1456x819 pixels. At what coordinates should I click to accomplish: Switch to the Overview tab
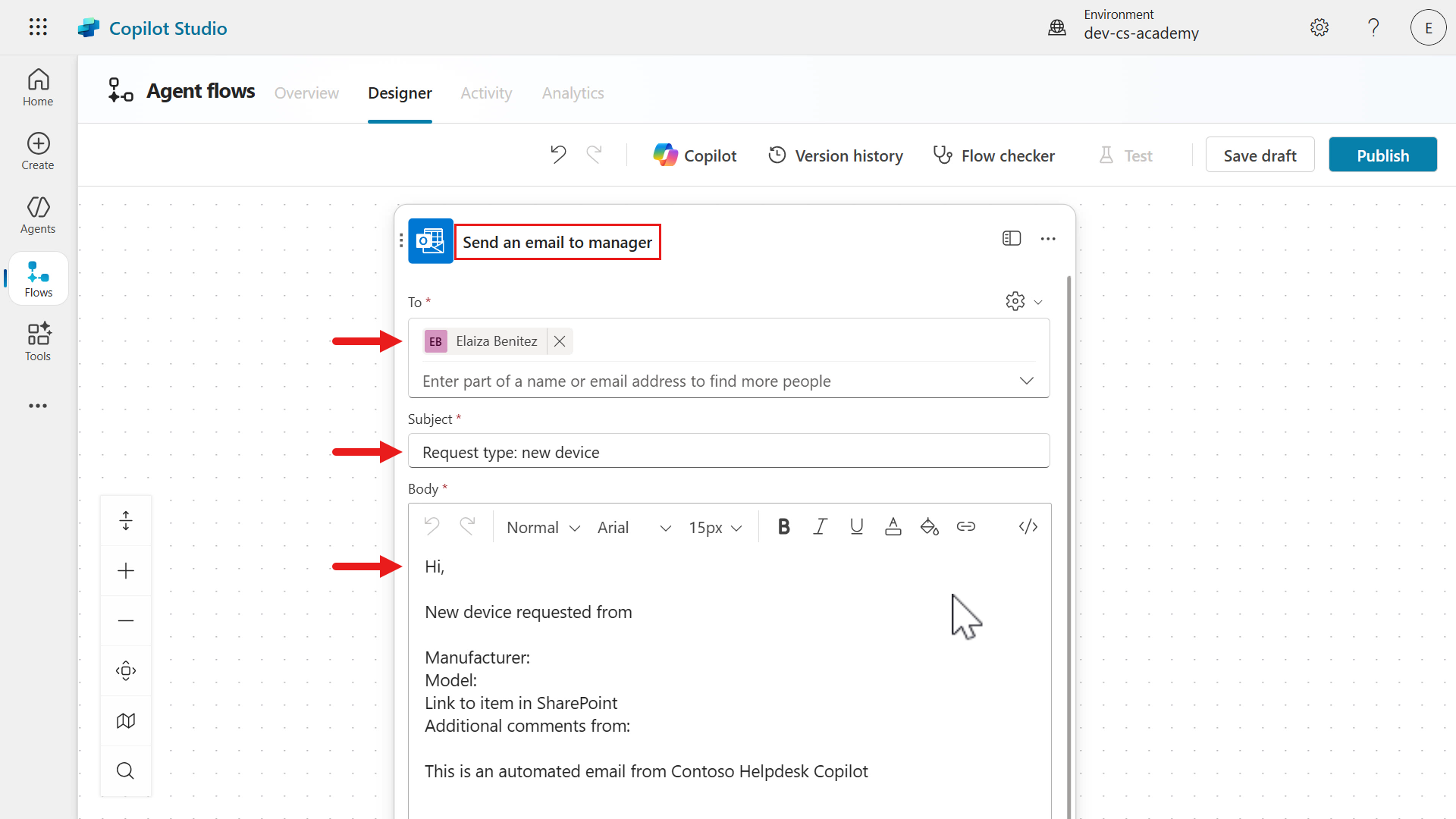(x=306, y=93)
